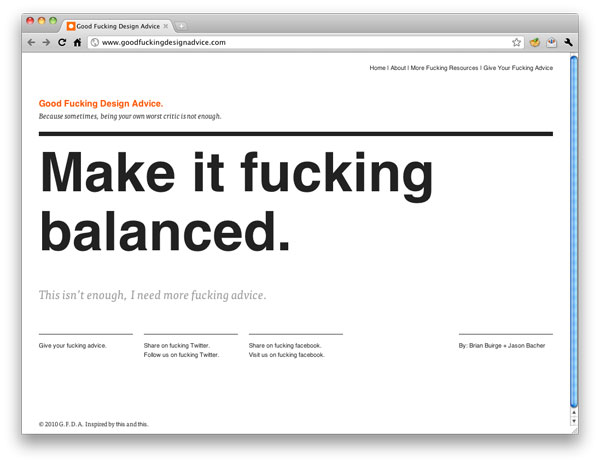
Task: Click the 'Because sometimes' tagline text
Action: (130, 116)
